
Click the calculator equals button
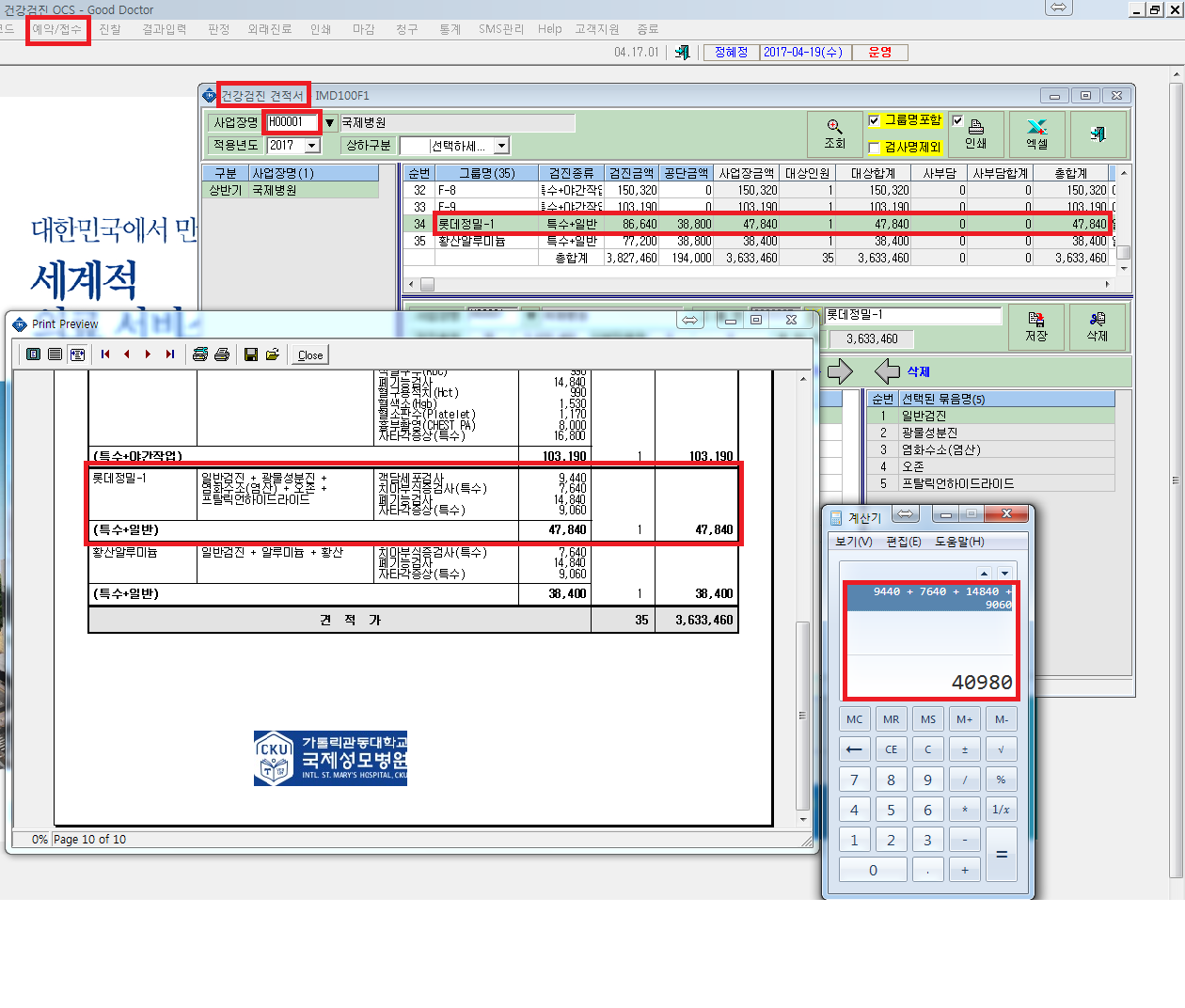point(1001,854)
